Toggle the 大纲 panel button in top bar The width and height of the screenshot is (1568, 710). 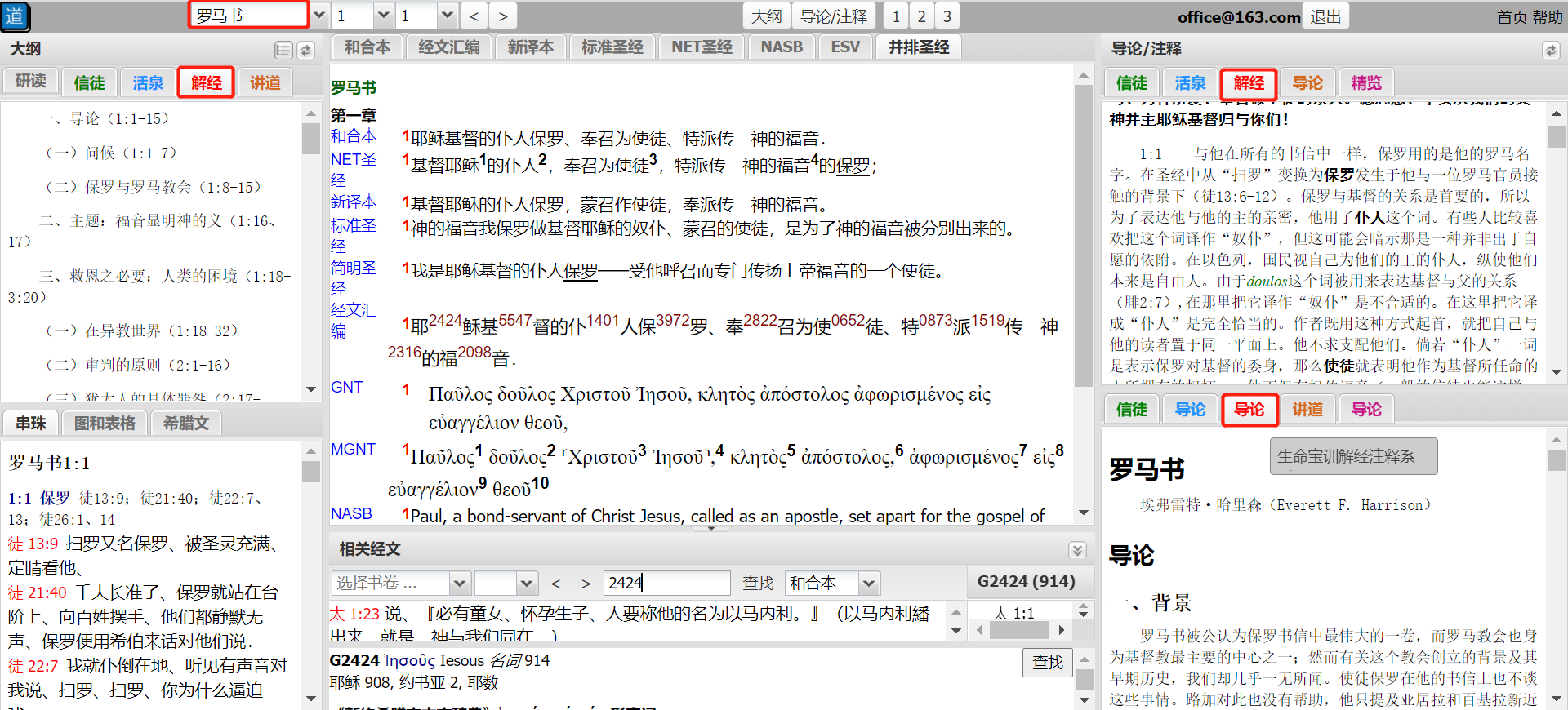(x=766, y=16)
